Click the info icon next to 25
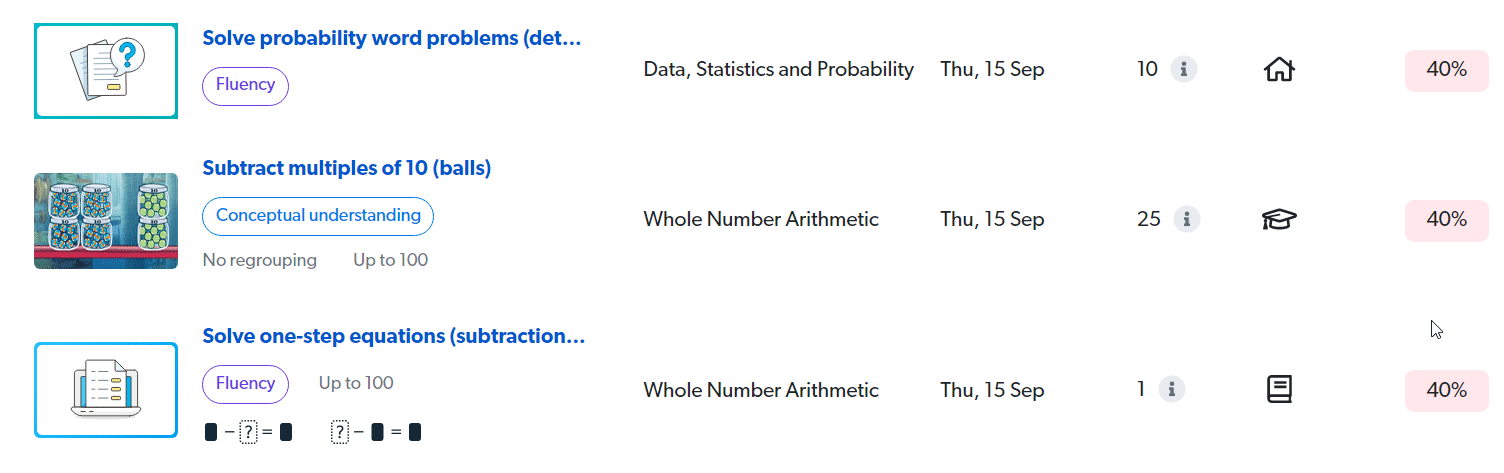 (1185, 219)
